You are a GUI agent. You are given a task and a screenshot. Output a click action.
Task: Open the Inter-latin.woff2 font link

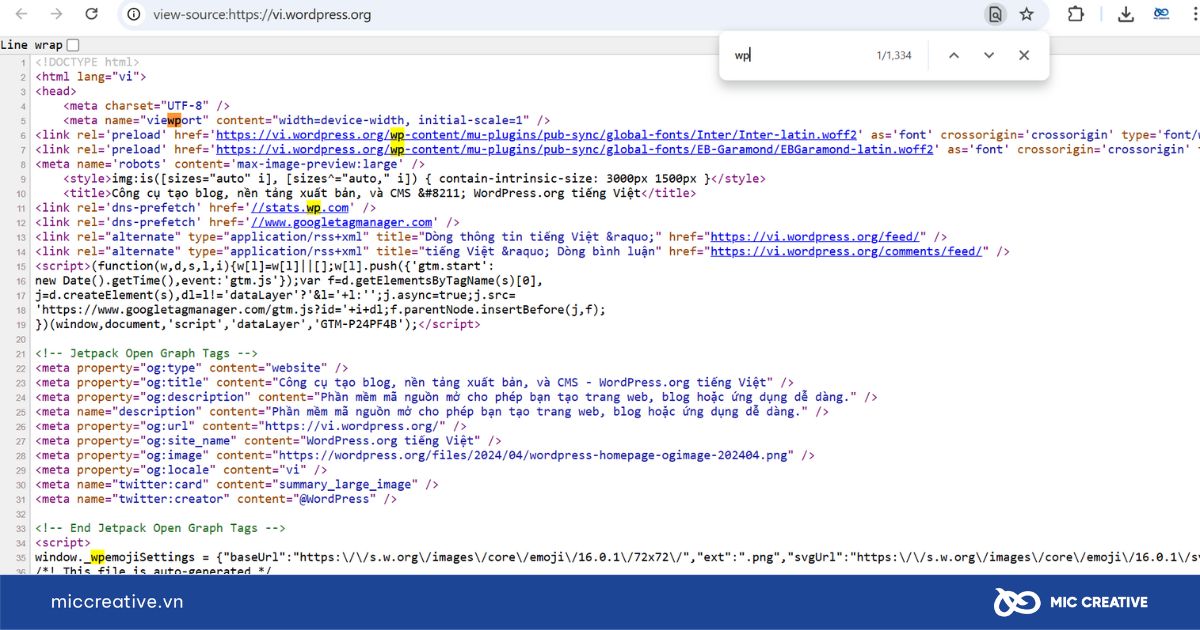[x=537, y=135]
